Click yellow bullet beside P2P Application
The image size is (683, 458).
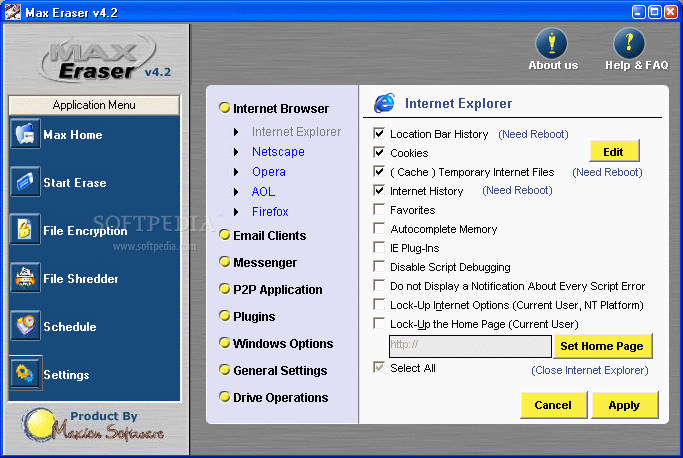tap(224, 289)
